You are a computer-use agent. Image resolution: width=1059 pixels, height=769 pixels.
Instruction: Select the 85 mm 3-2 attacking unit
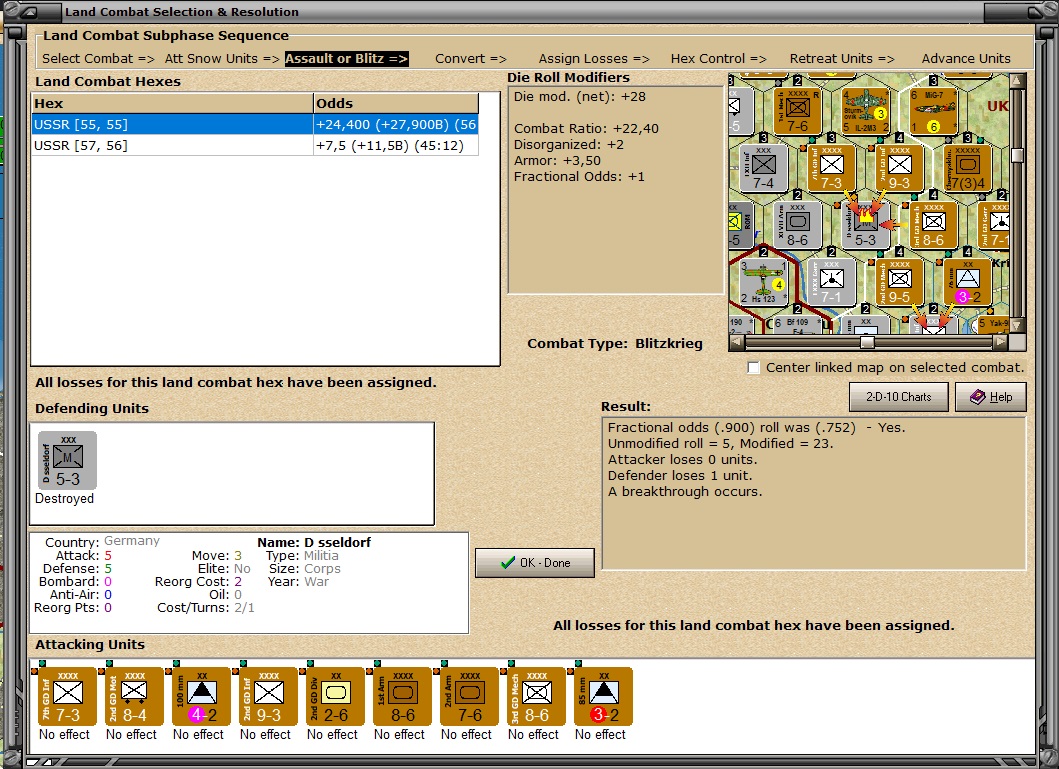click(602, 697)
